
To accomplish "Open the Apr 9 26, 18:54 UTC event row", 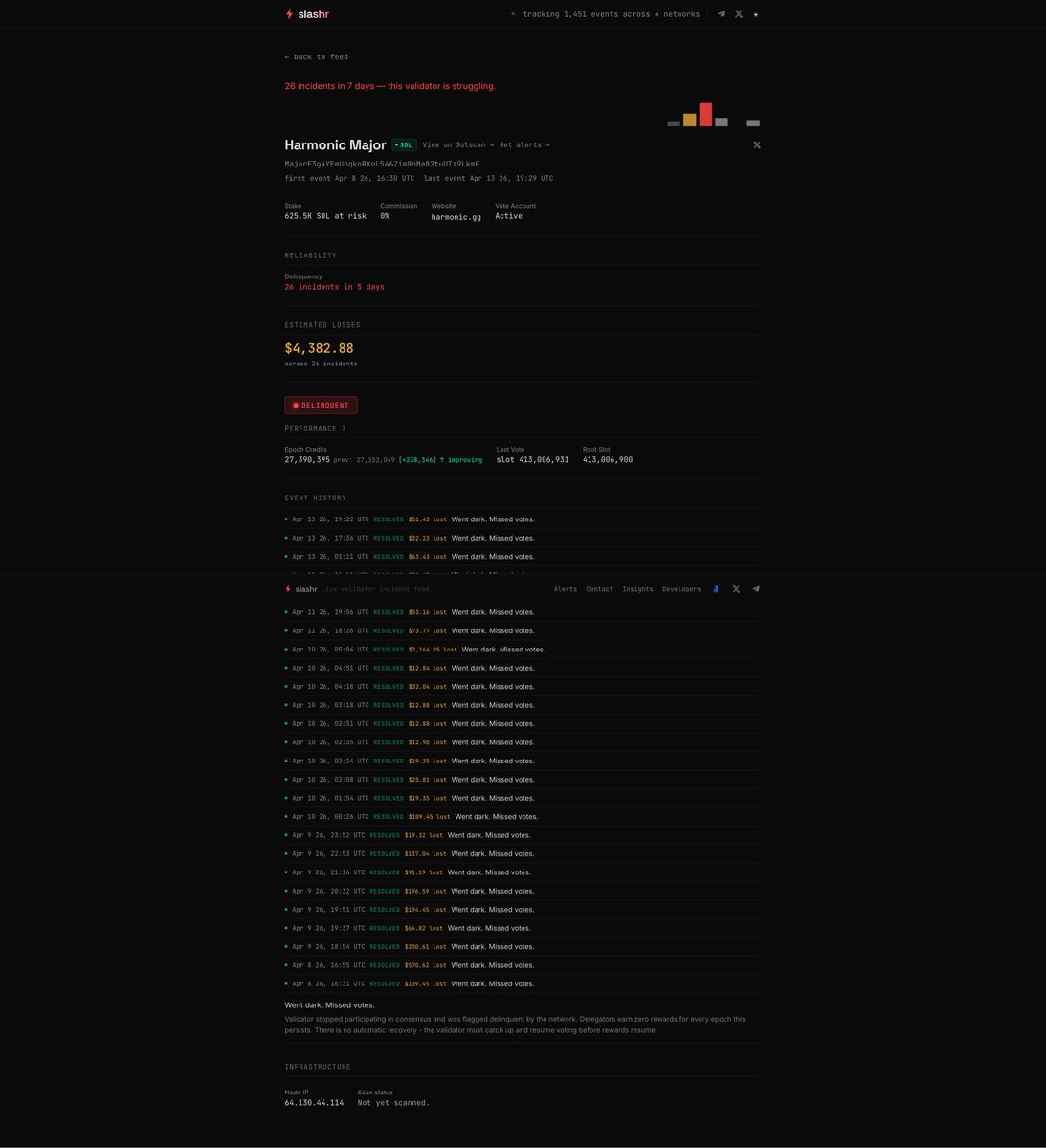I will point(523,947).
